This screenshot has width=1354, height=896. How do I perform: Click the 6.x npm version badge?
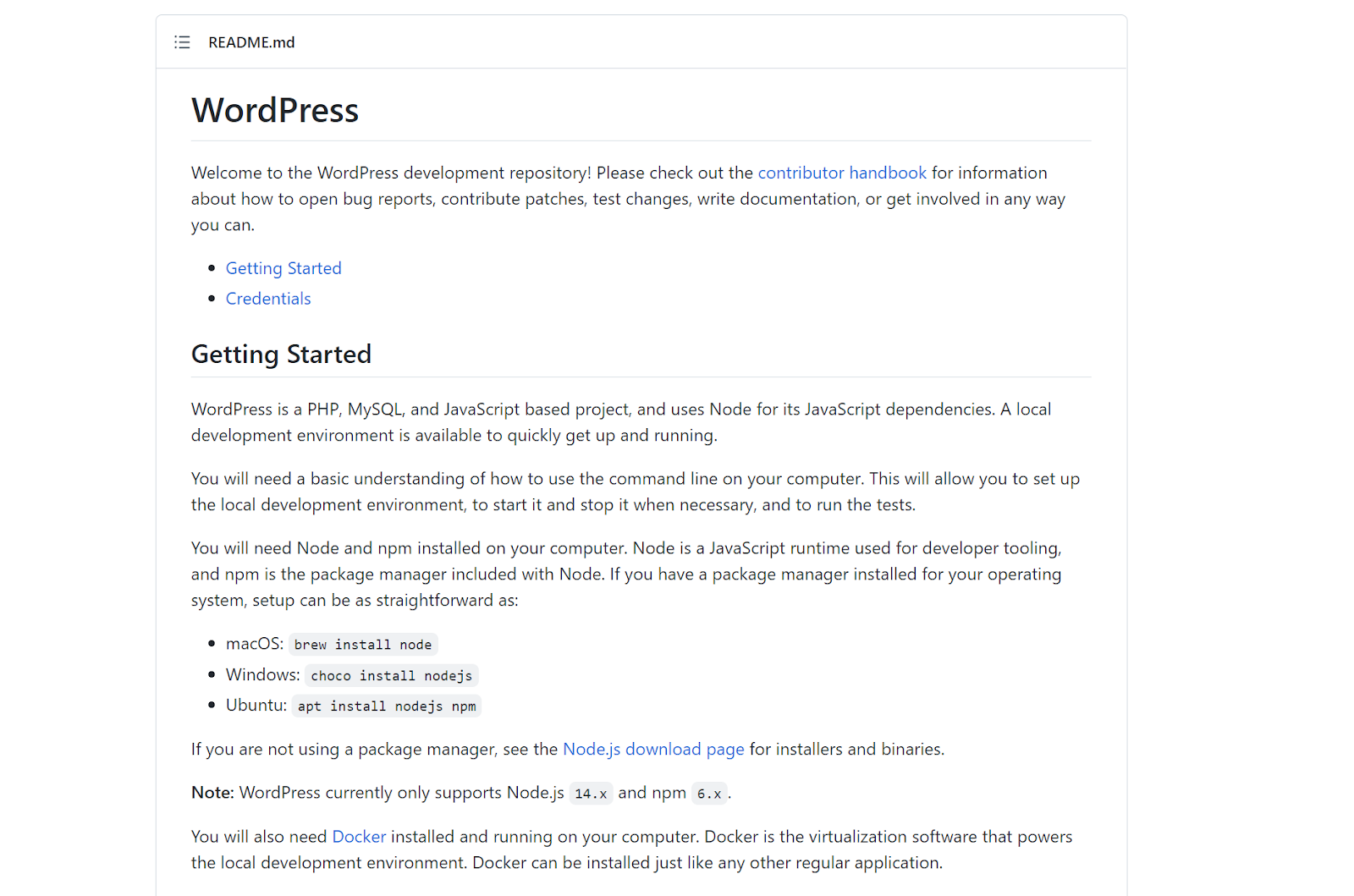pyautogui.click(x=709, y=793)
